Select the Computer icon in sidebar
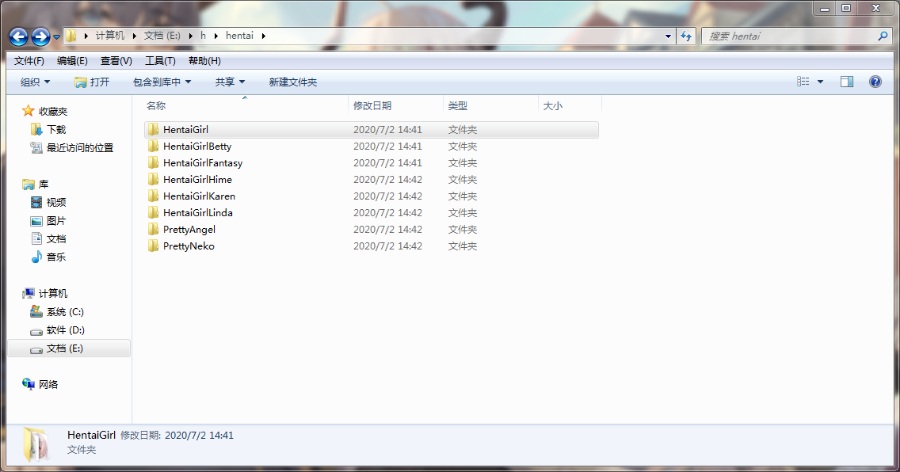This screenshot has height=472, width=900. 29,293
